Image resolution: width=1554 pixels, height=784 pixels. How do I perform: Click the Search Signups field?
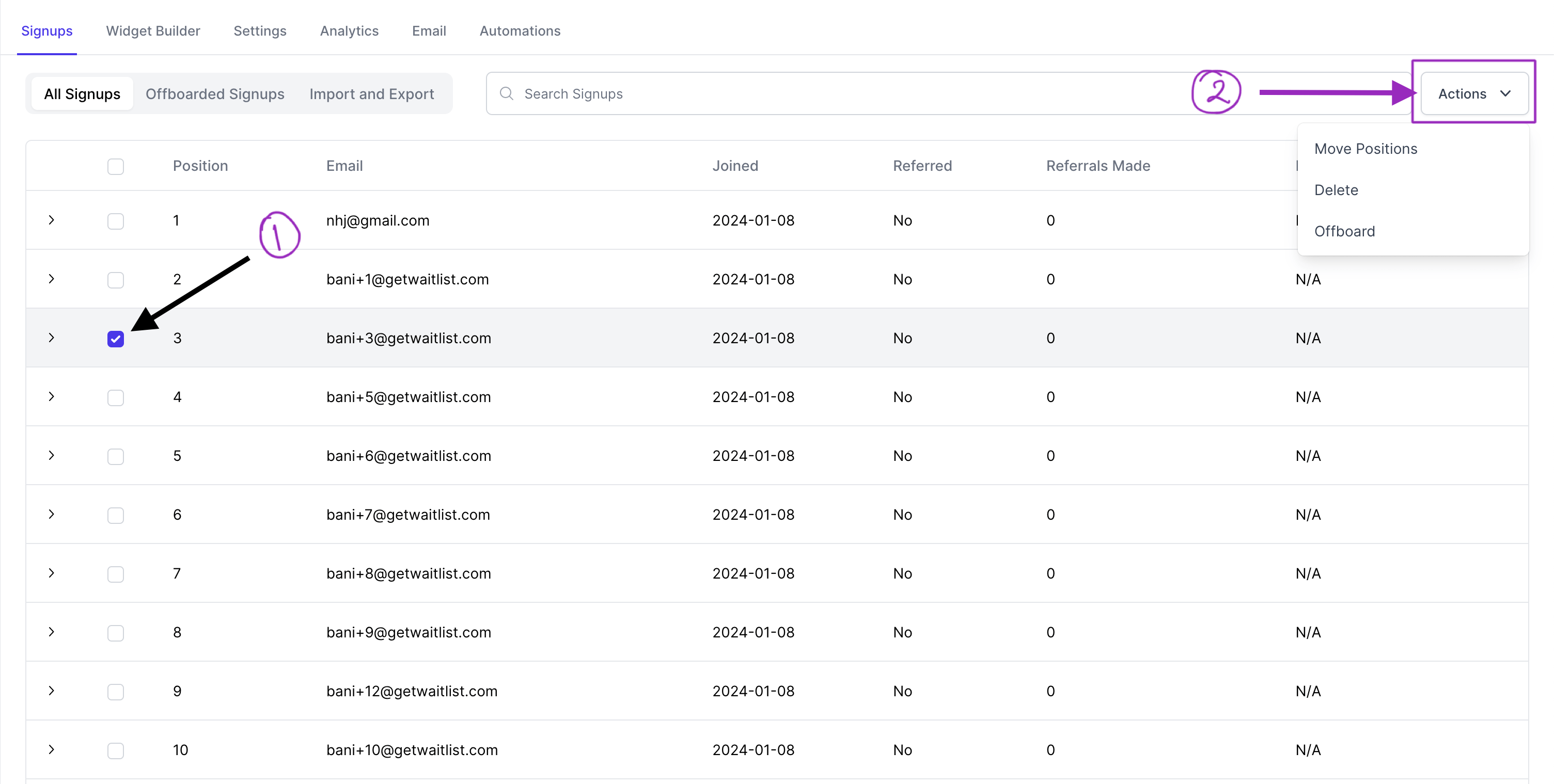[x=844, y=93]
